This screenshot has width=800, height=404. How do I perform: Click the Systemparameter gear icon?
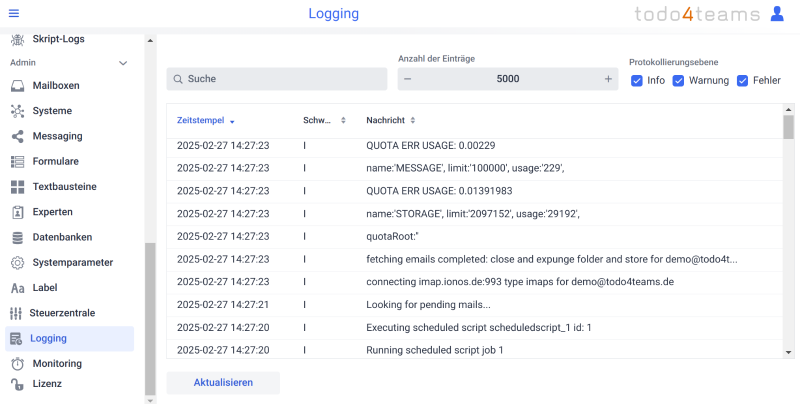17,263
